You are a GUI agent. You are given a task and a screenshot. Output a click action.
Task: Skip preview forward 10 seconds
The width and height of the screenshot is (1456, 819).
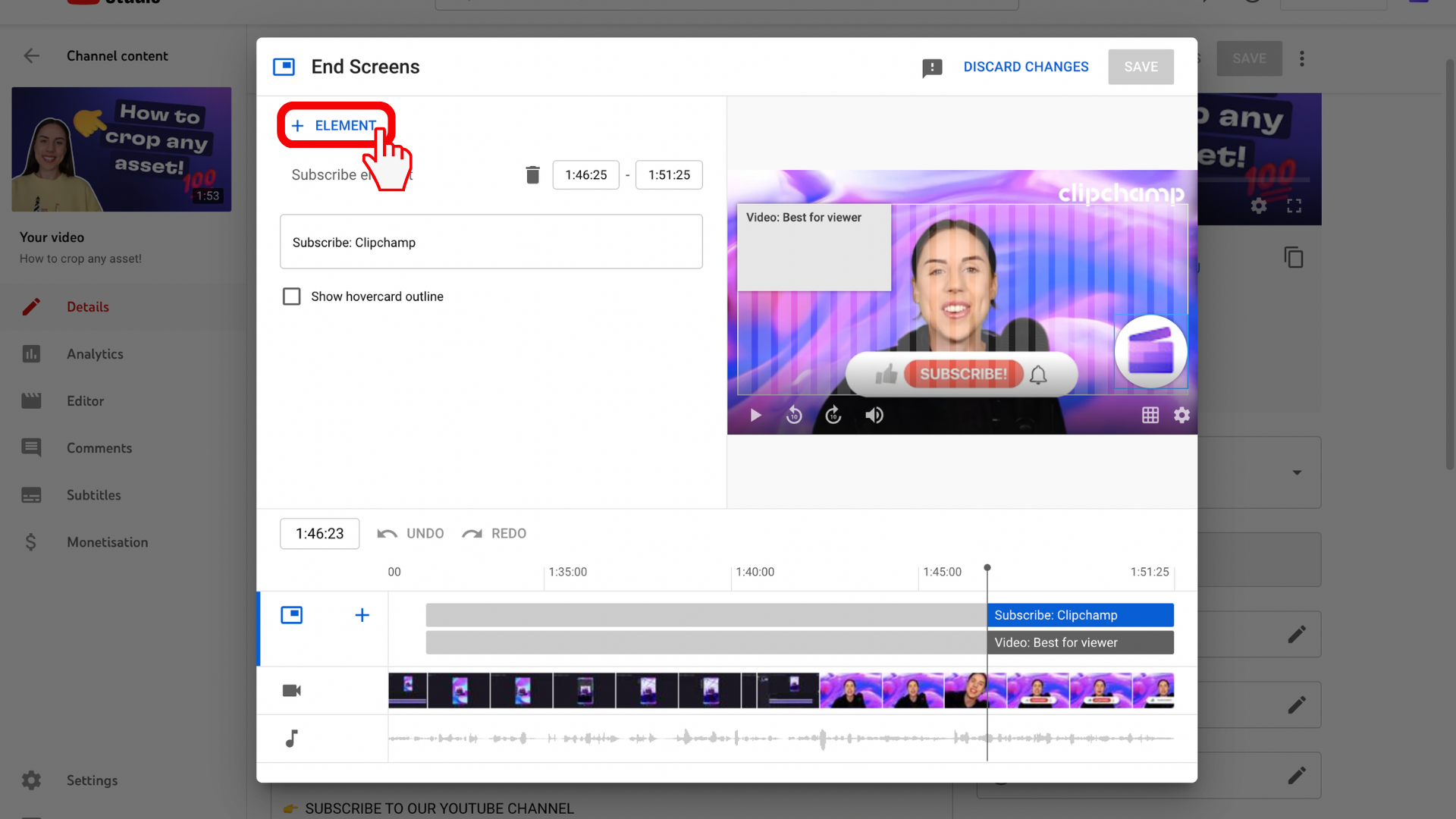pyautogui.click(x=833, y=415)
